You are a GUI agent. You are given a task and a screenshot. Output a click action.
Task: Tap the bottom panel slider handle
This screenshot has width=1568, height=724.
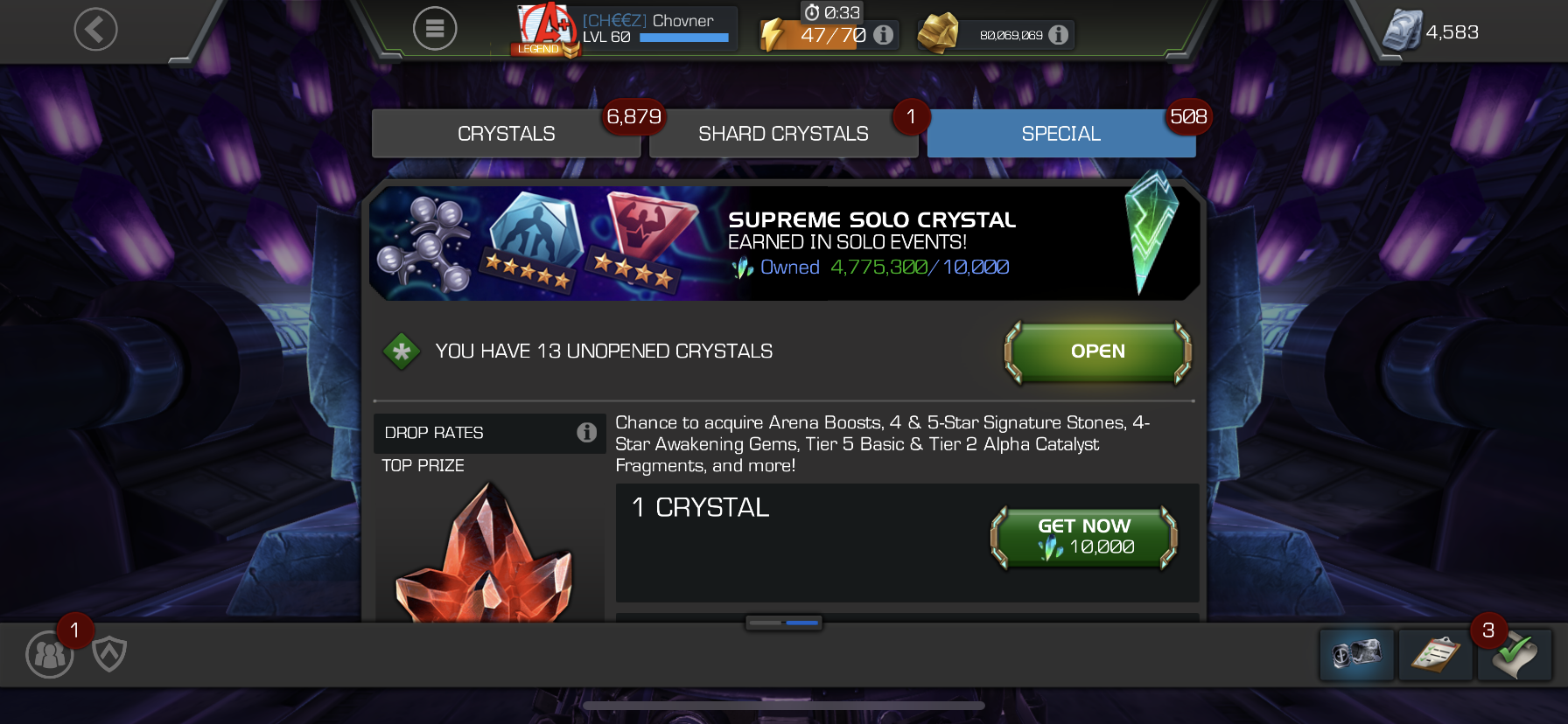pos(784,623)
